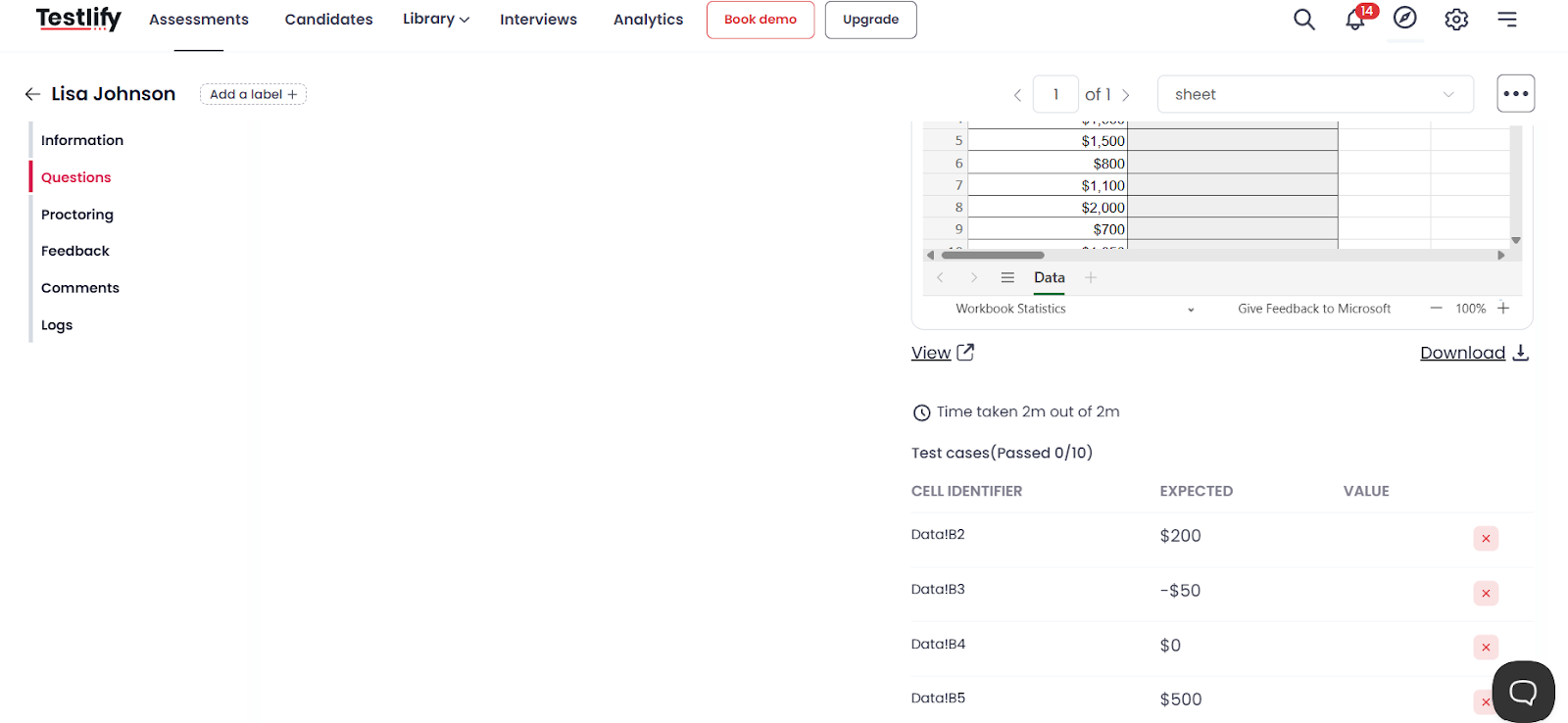Screen dimensions: 1568x723
Task: Click the Upgrade button
Action: coord(870,20)
